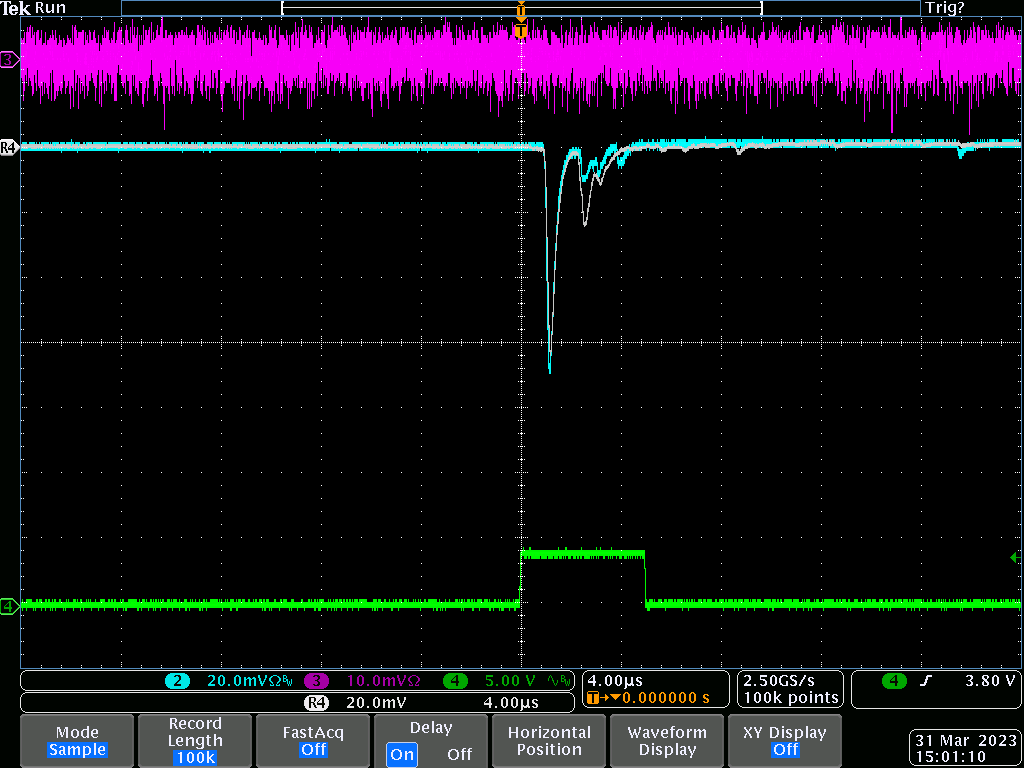The width and height of the screenshot is (1024, 768).
Task: Toggle the XY Display option
Action: coord(785,741)
